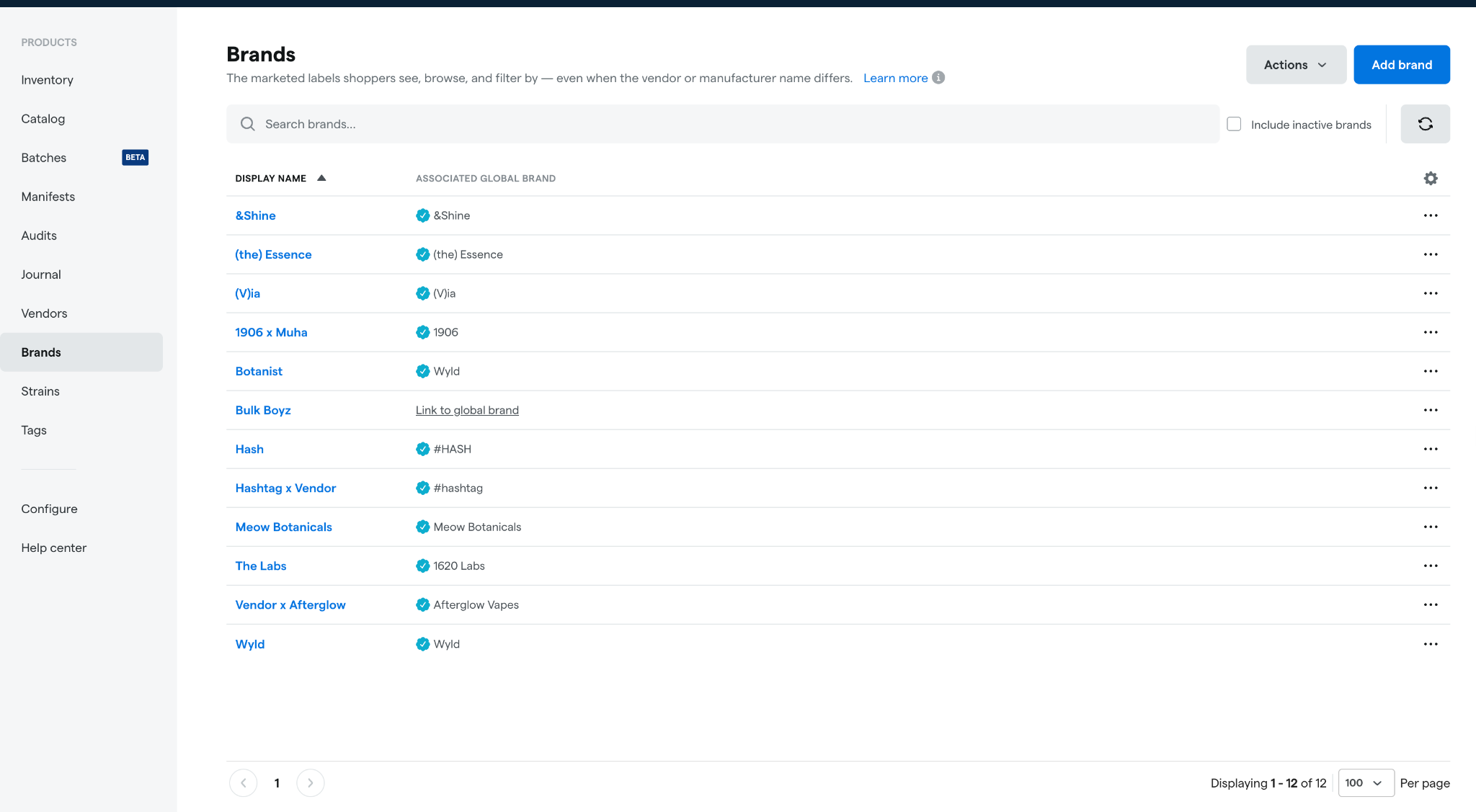Click Link to global brand for Bulk Boyz
This screenshot has height=812, width=1476.
click(467, 410)
